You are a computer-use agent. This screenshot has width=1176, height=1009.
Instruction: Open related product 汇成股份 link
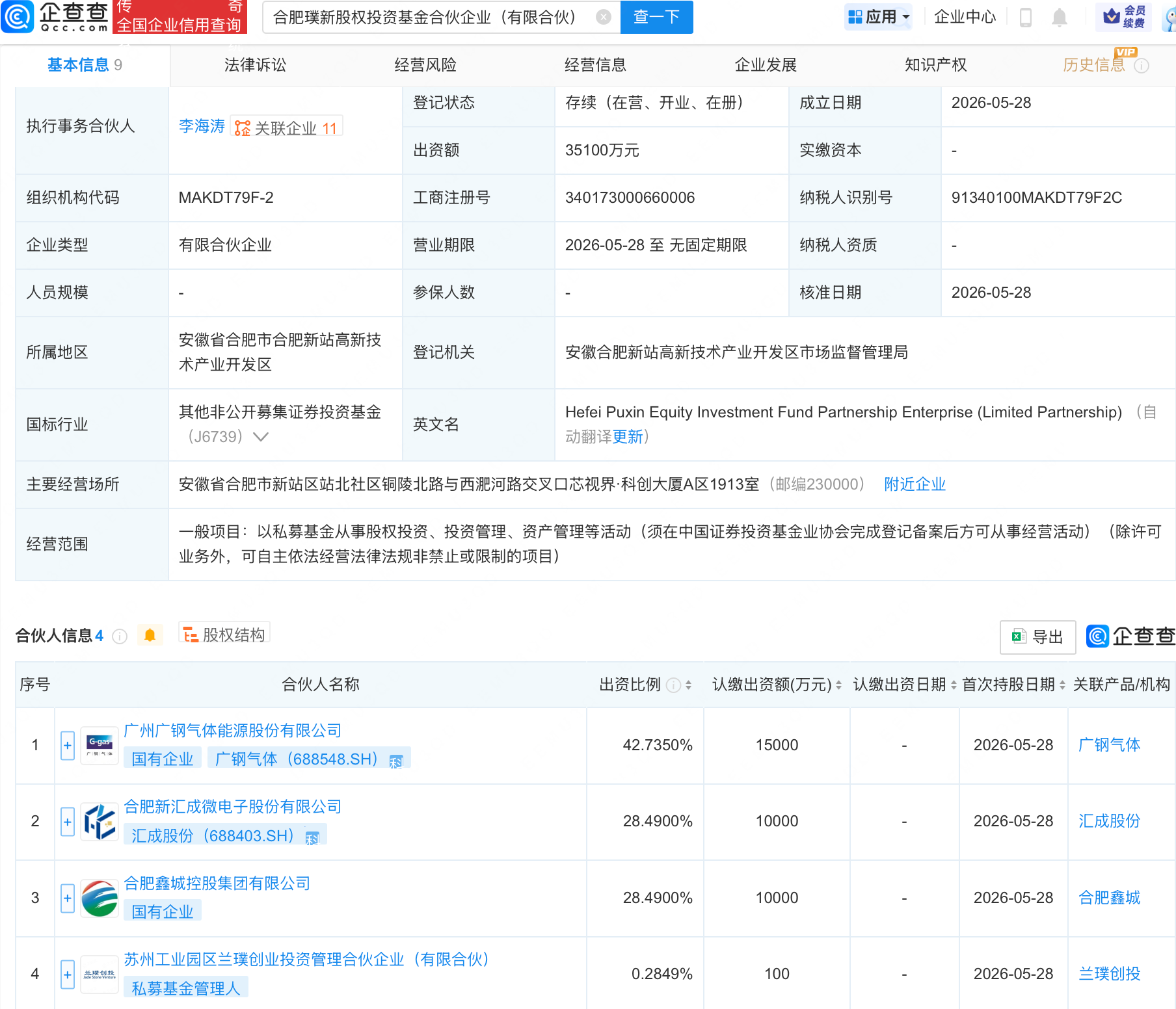tap(1109, 821)
